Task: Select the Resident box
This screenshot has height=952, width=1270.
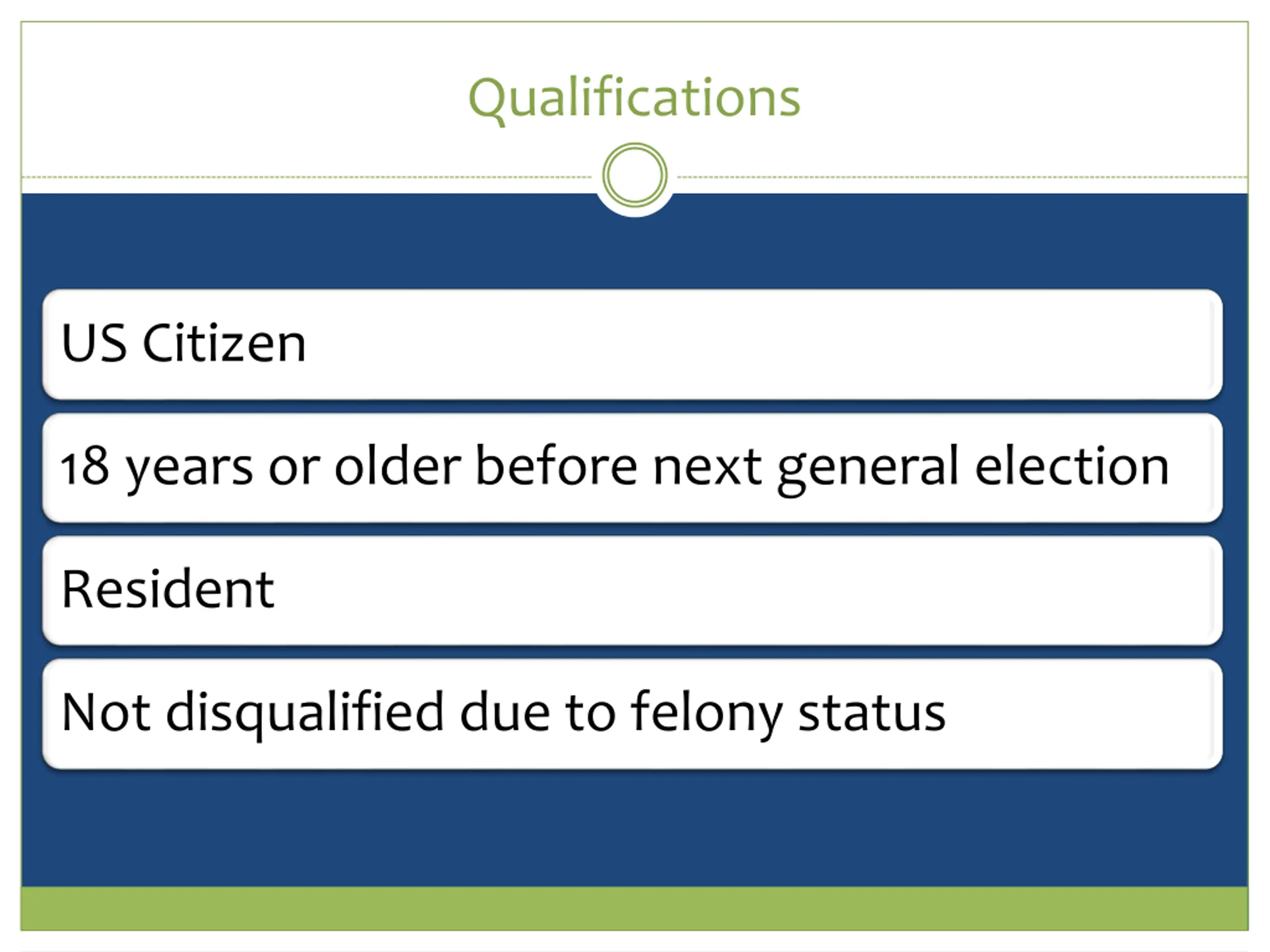Action: click(x=632, y=590)
